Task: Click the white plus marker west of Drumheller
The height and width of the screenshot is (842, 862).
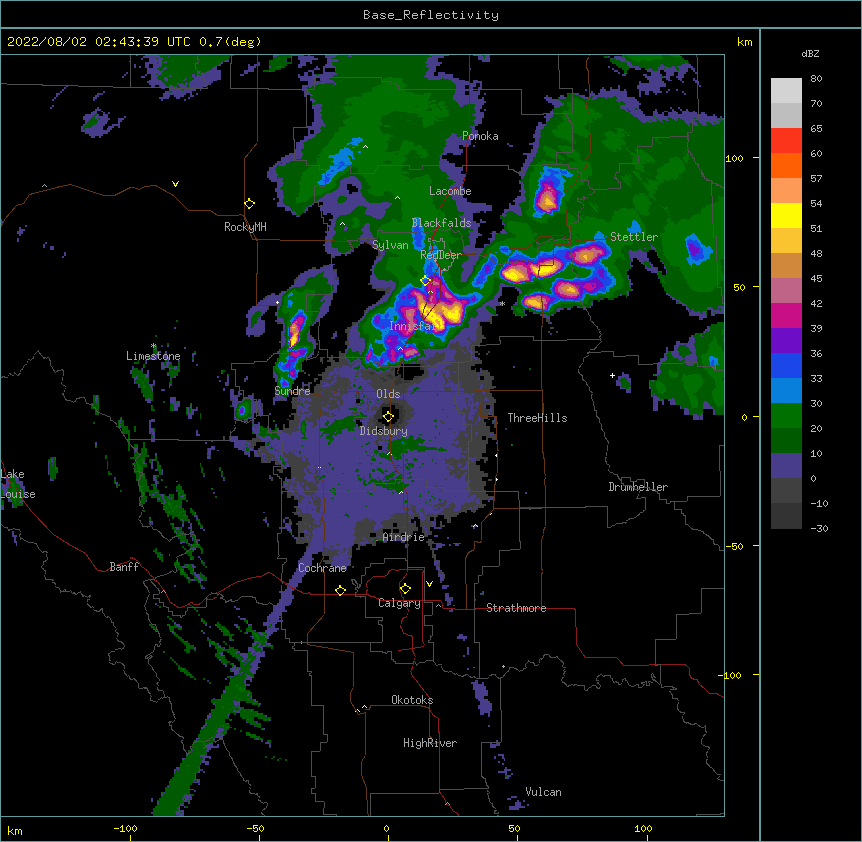Action: (x=612, y=375)
